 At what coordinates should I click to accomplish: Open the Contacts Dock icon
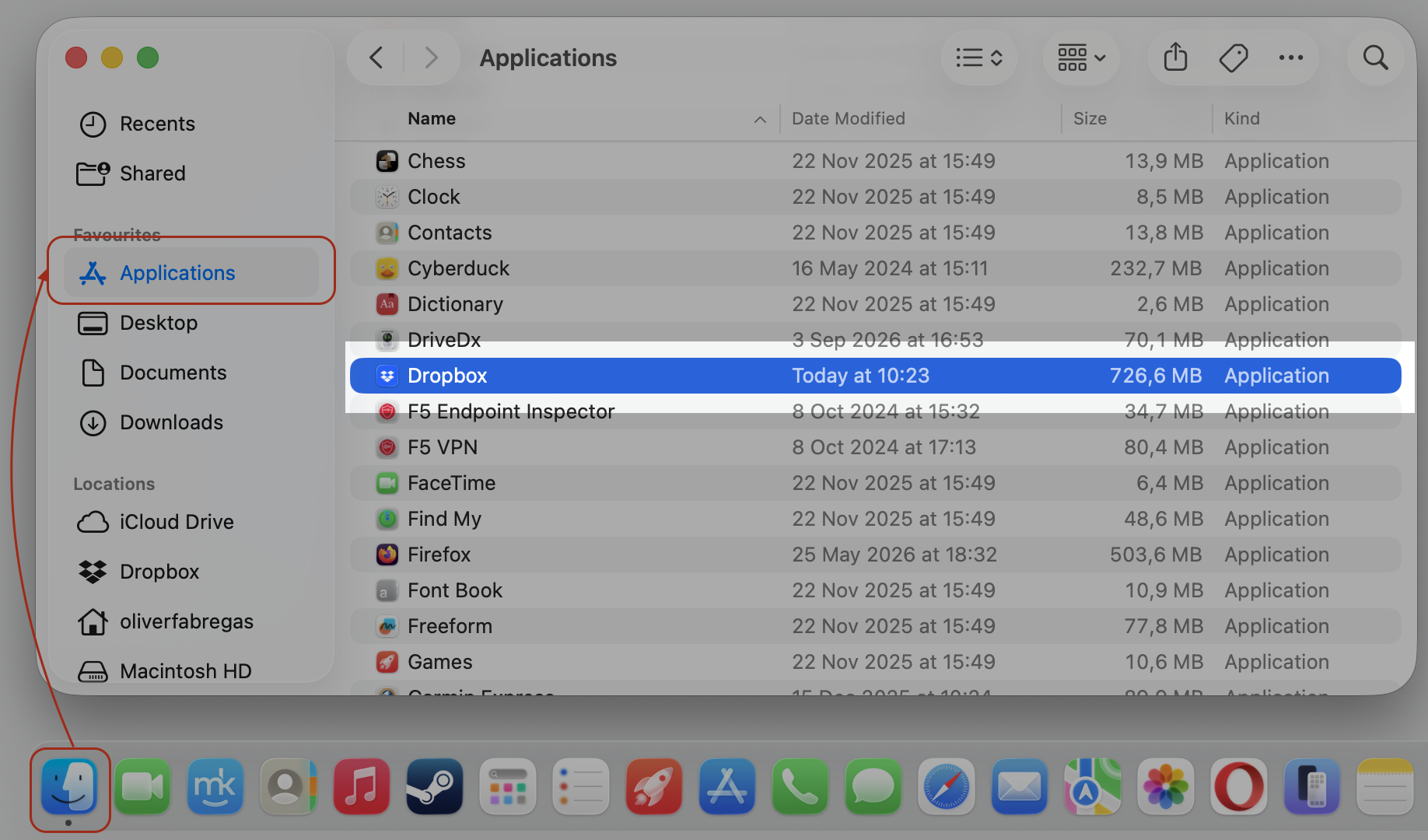[x=289, y=786]
